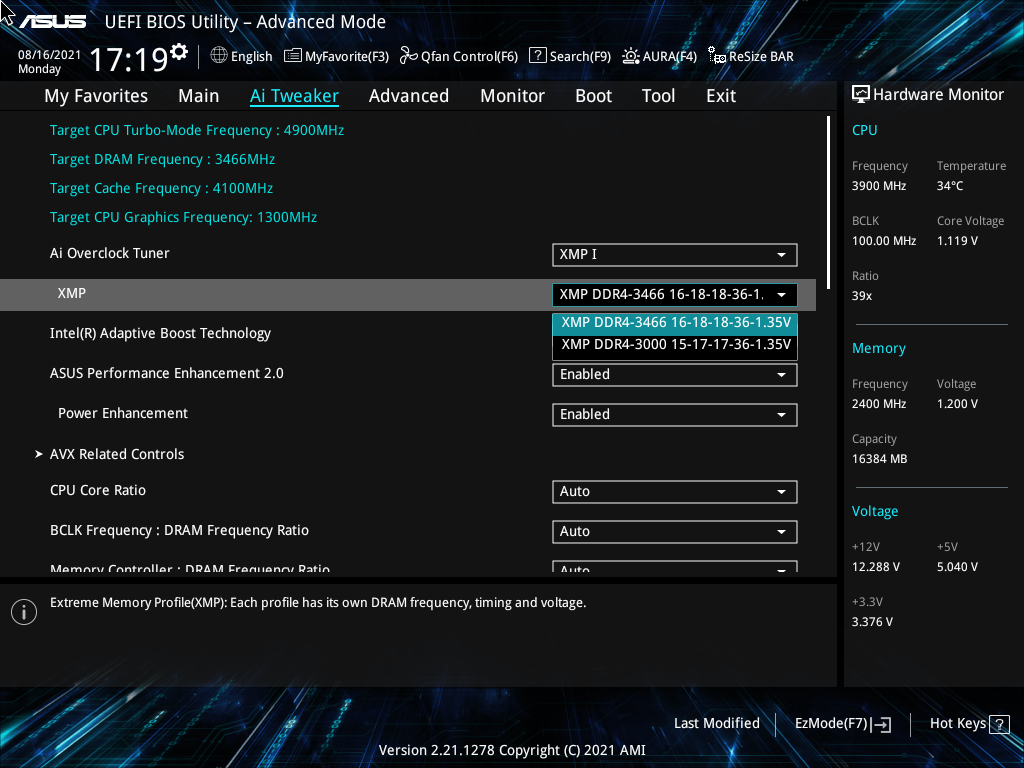Open the Power Enhancement dropdown
This screenshot has width=1024, height=768.
(675, 415)
